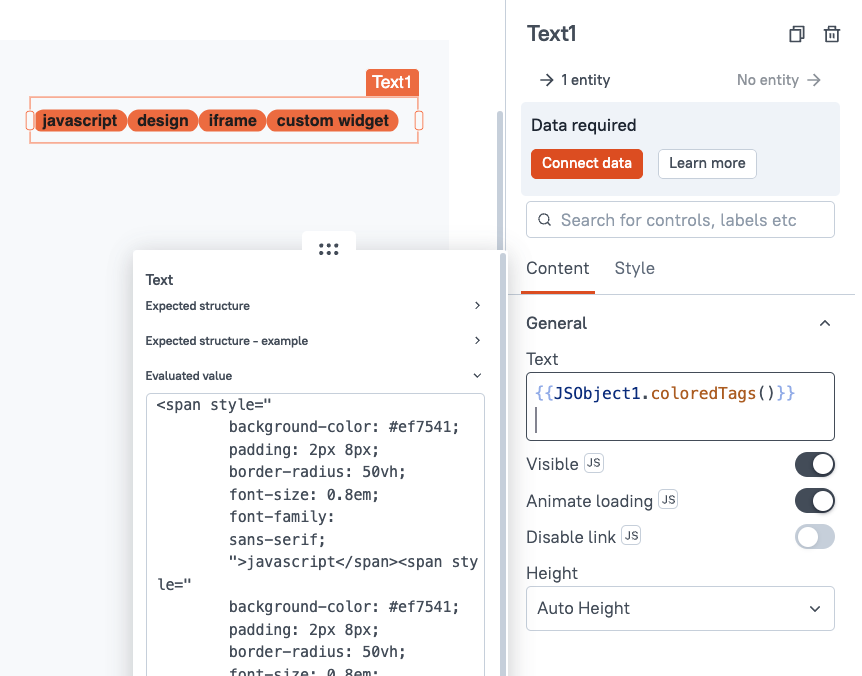862x676 pixels.
Task: Turn off the Visible toggle
Action: pos(814,464)
